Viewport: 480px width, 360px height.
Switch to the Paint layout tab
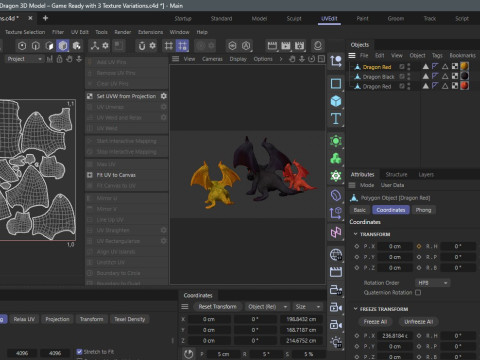[362, 19]
